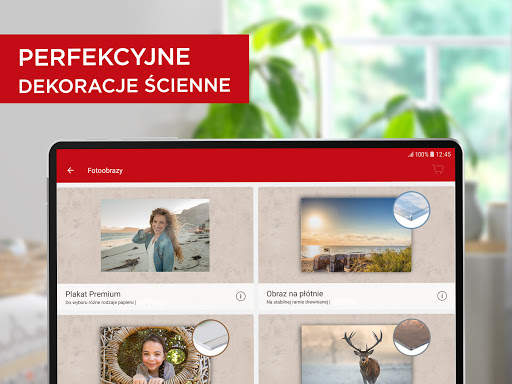This screenshot has height=384, width=512.
Task: Click the Obraz na płótnie title
Action: pyautogui.click(x=295, y=294)
